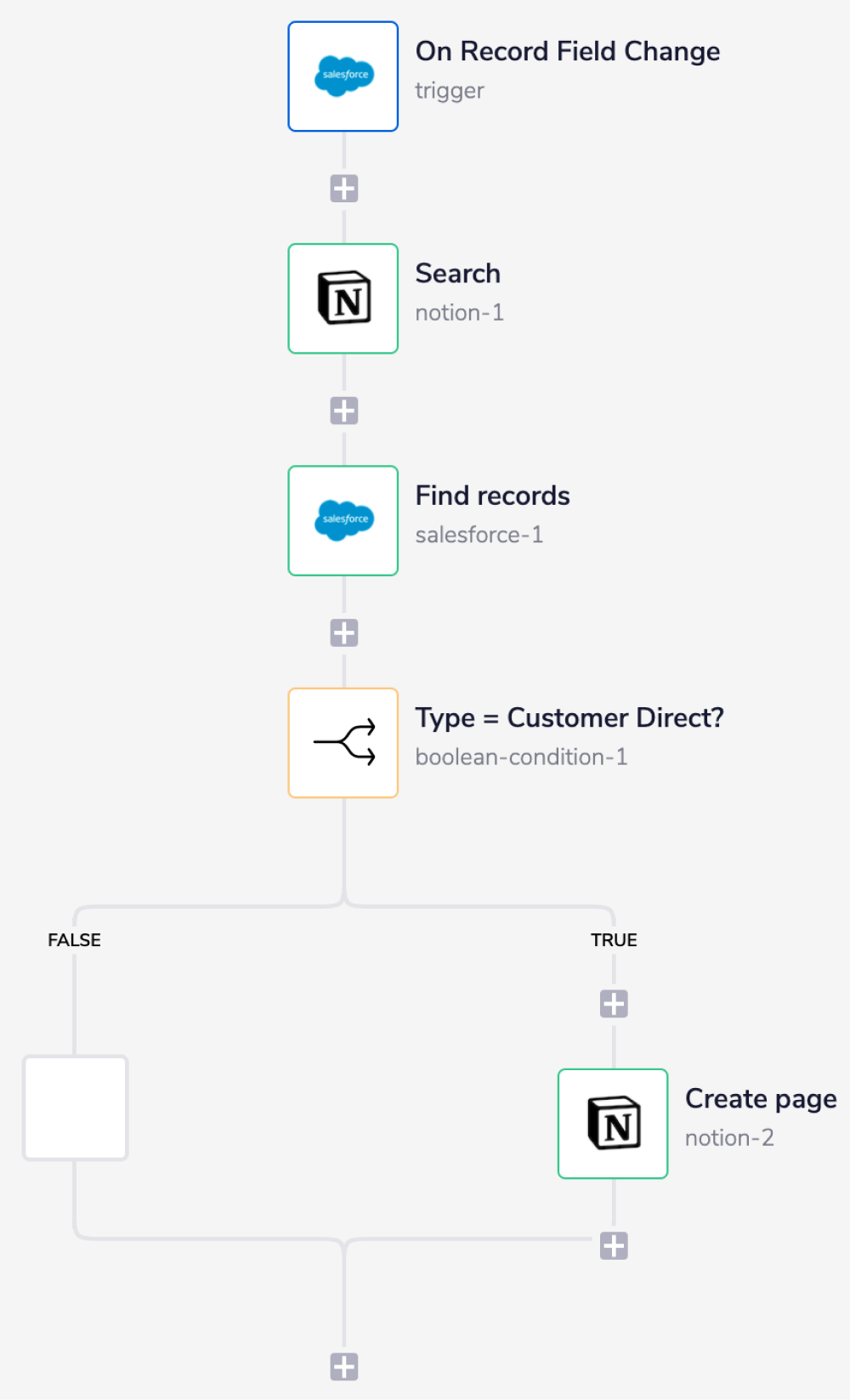Image resolution: width=850 pixels, height=1400 pixels.
Task: Add a step below the trigger node
Action: tap(344, 189)
